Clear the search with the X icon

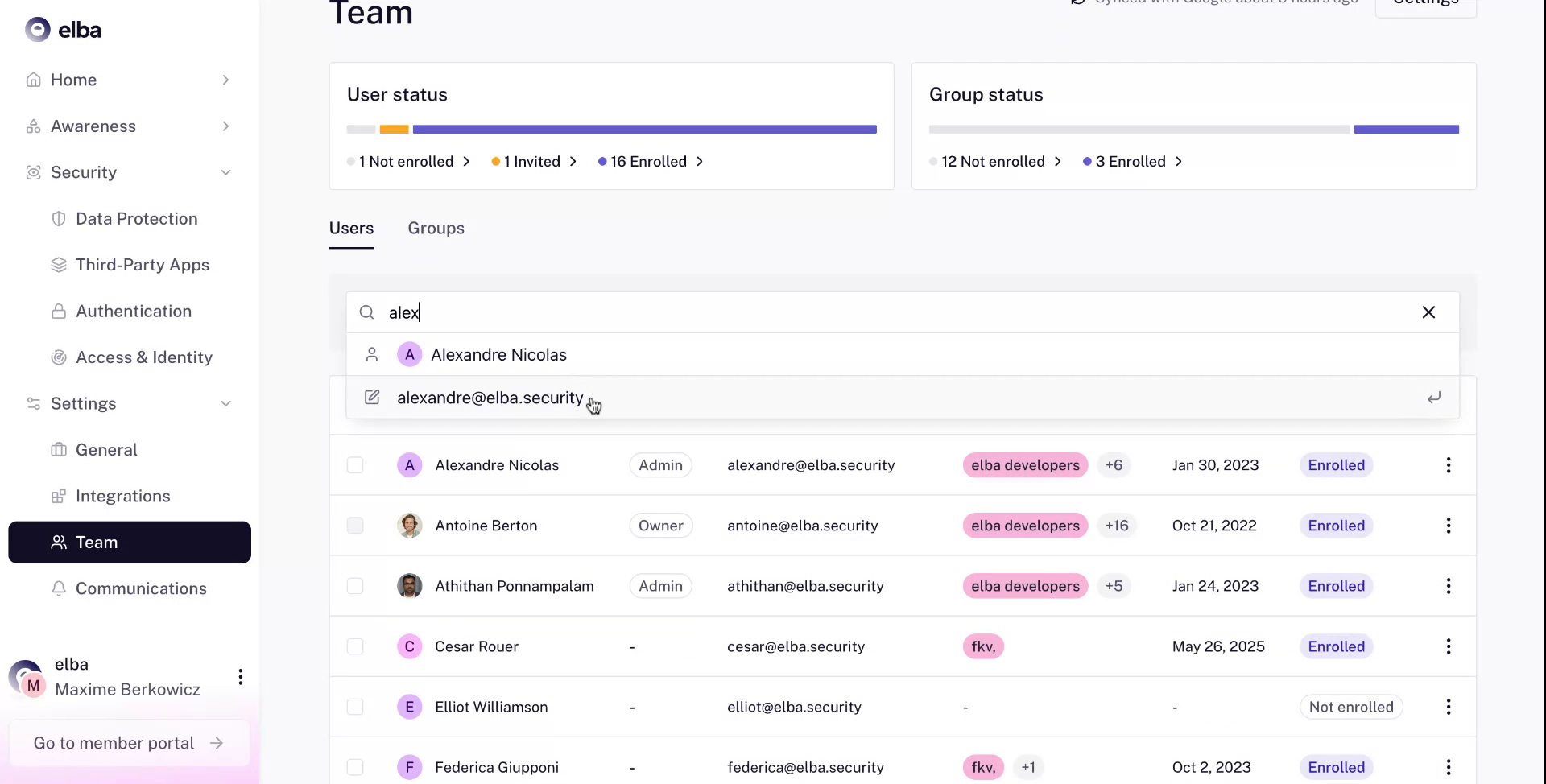(1428, 312)
